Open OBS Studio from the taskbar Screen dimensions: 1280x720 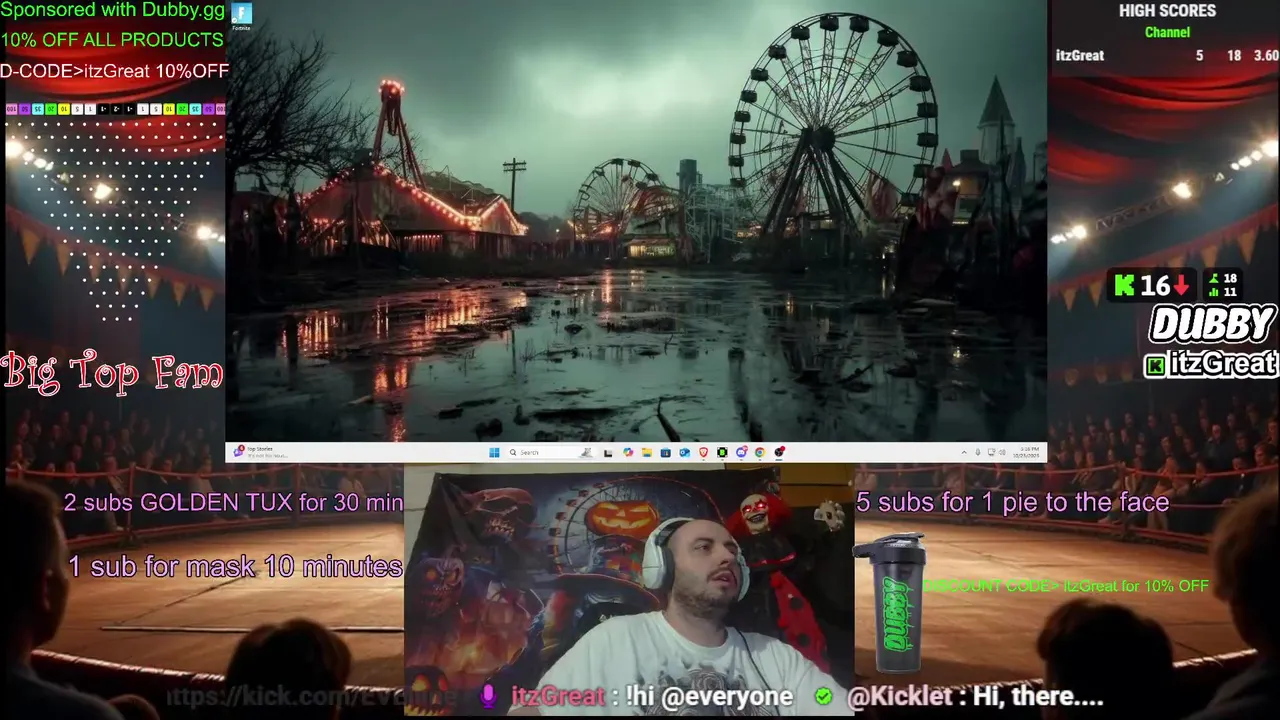click(x=779, y=452)
